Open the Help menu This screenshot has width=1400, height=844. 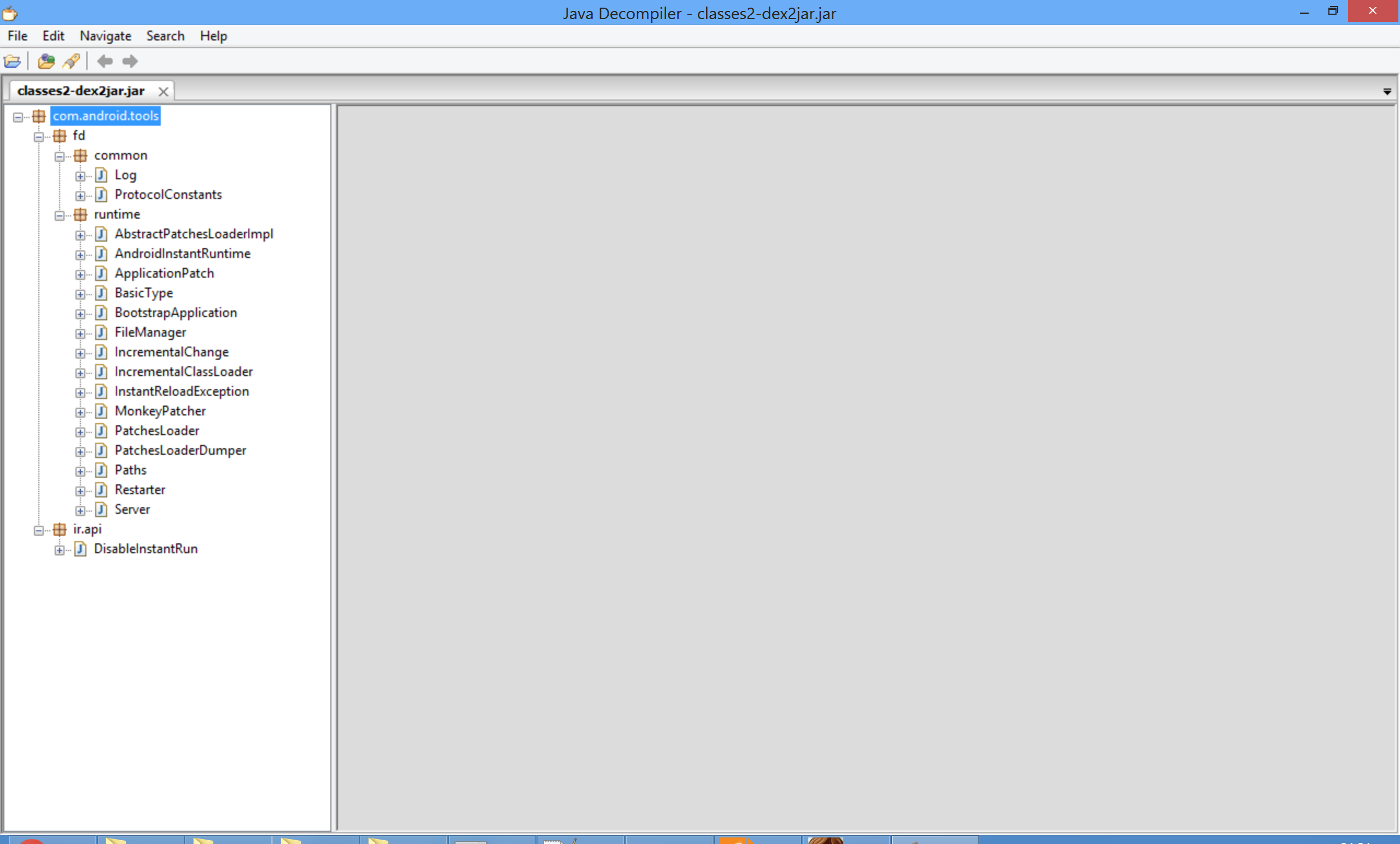pyautogui.click(x=214, y=36)
